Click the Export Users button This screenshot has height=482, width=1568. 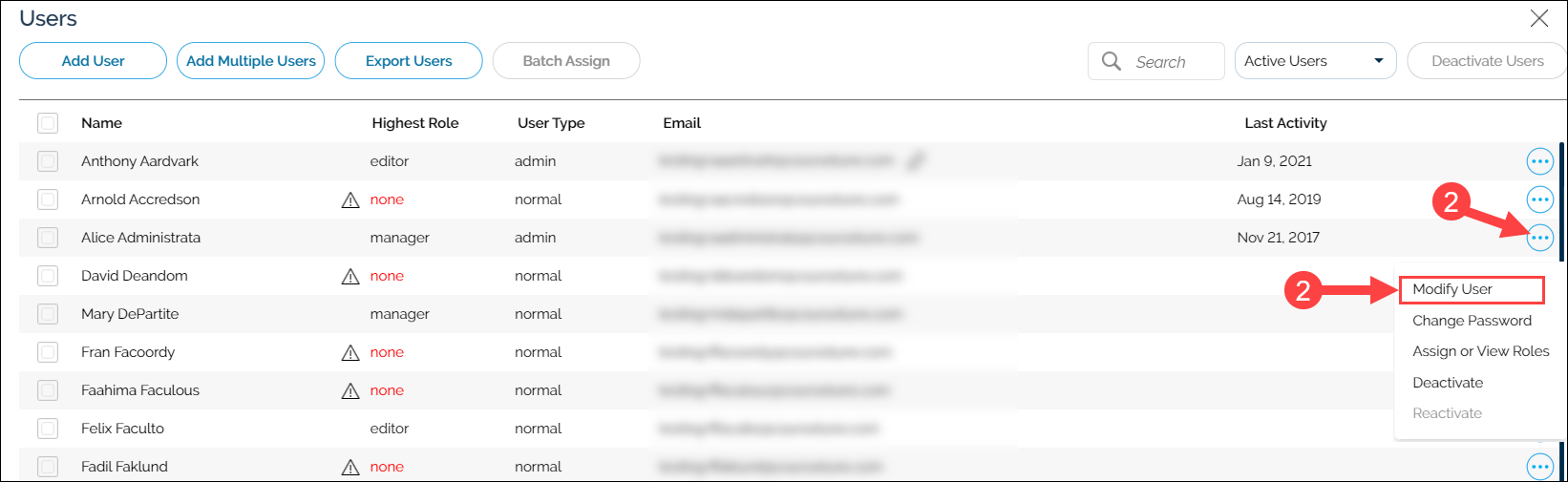409,61
